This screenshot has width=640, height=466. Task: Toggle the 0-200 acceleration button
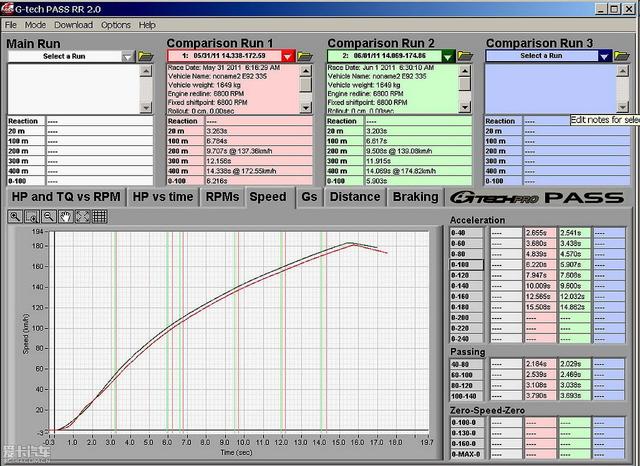466,318
